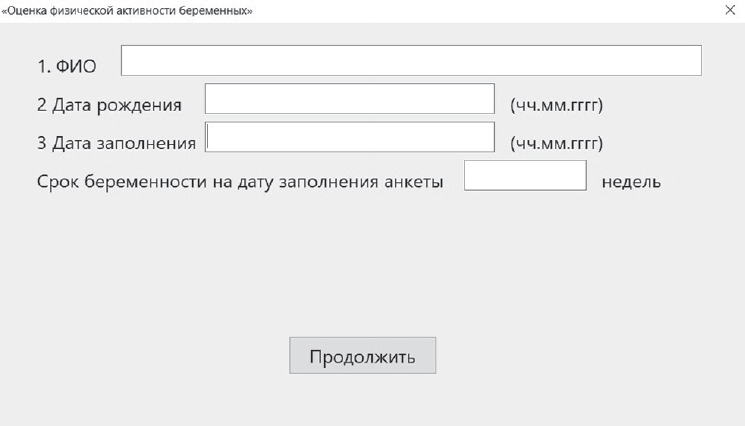Click the word 'анкеты' in the term label
The width and height of the screenshot is (745, 426).
click(x=410, y=183)
